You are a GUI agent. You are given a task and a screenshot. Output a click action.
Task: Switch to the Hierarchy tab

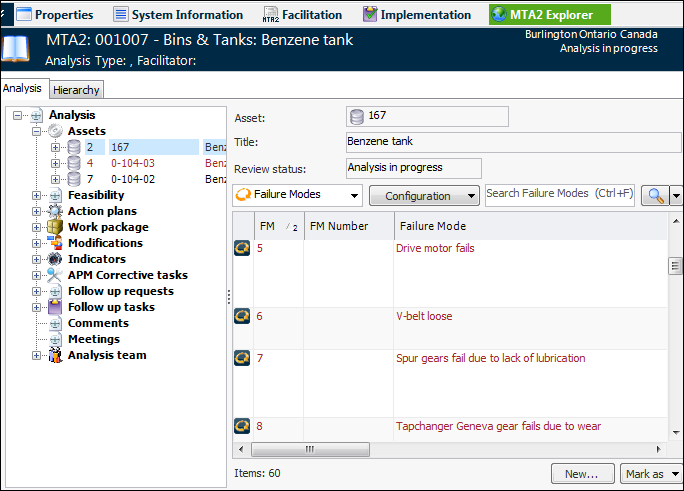click(76, 90)
